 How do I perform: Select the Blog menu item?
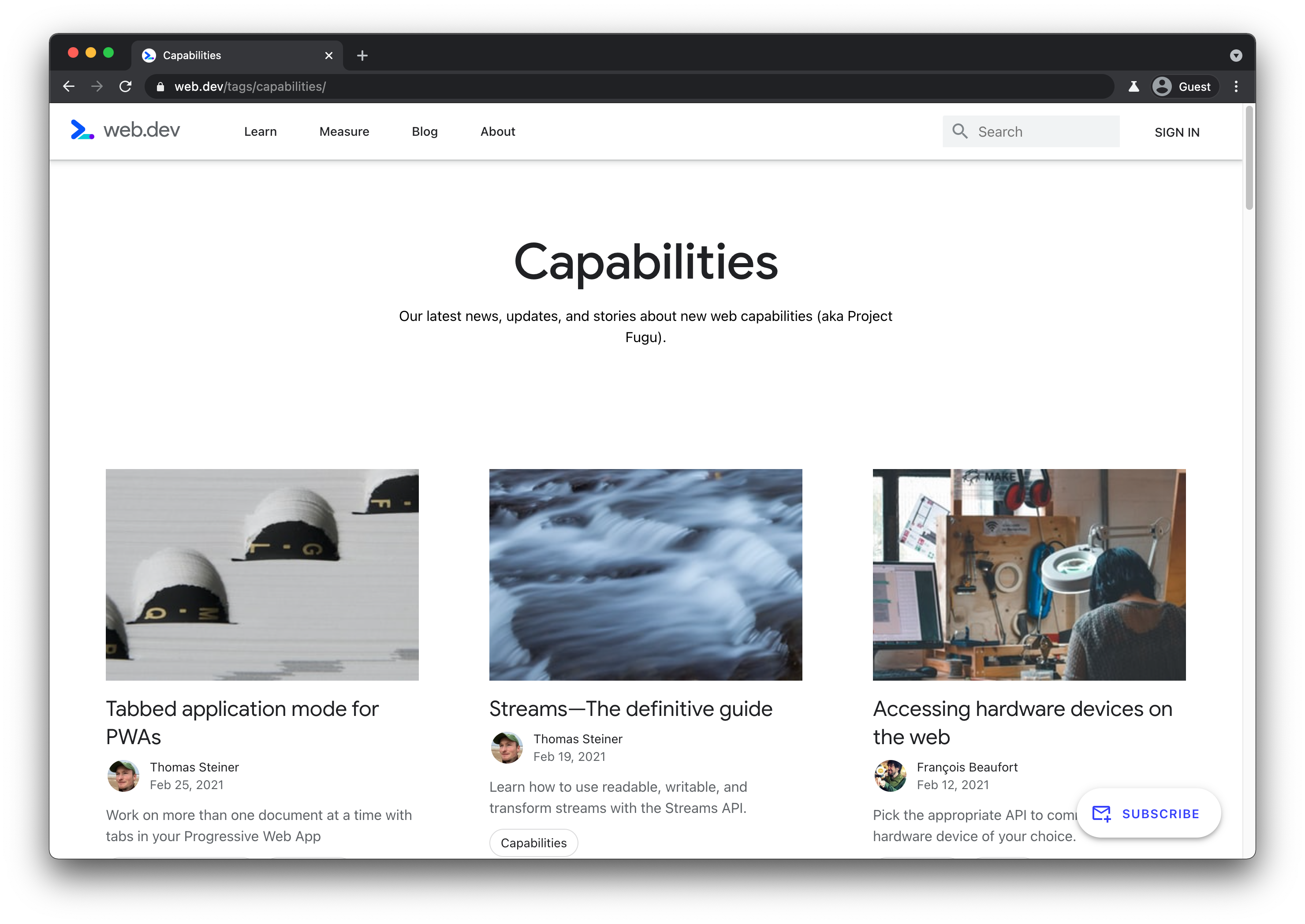pyautogui.click(x=424, y=131)
